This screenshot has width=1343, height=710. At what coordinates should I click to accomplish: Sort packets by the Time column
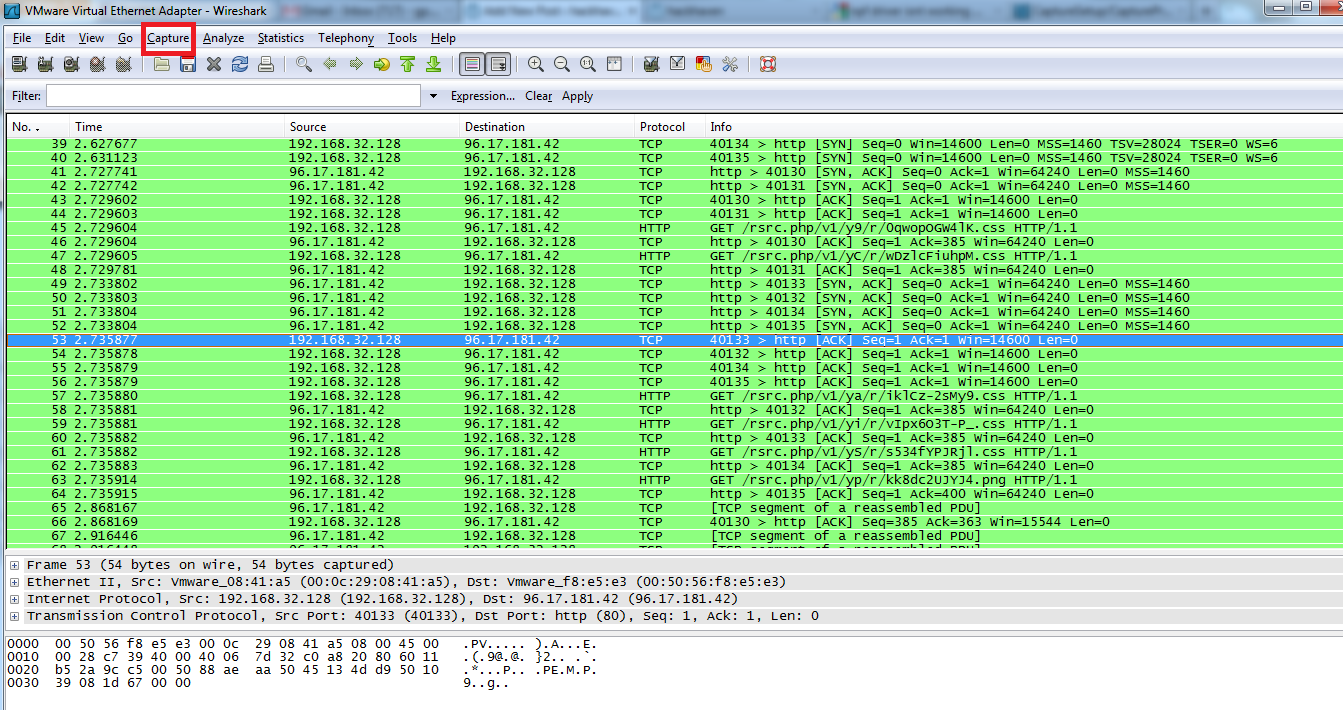coord(177,127)
